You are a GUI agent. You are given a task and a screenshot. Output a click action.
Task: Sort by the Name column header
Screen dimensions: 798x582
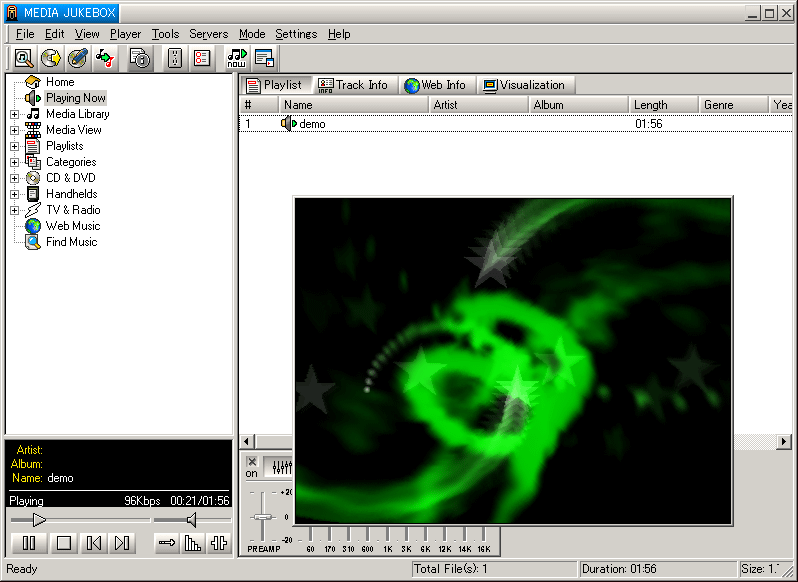(x=353, y=105)
